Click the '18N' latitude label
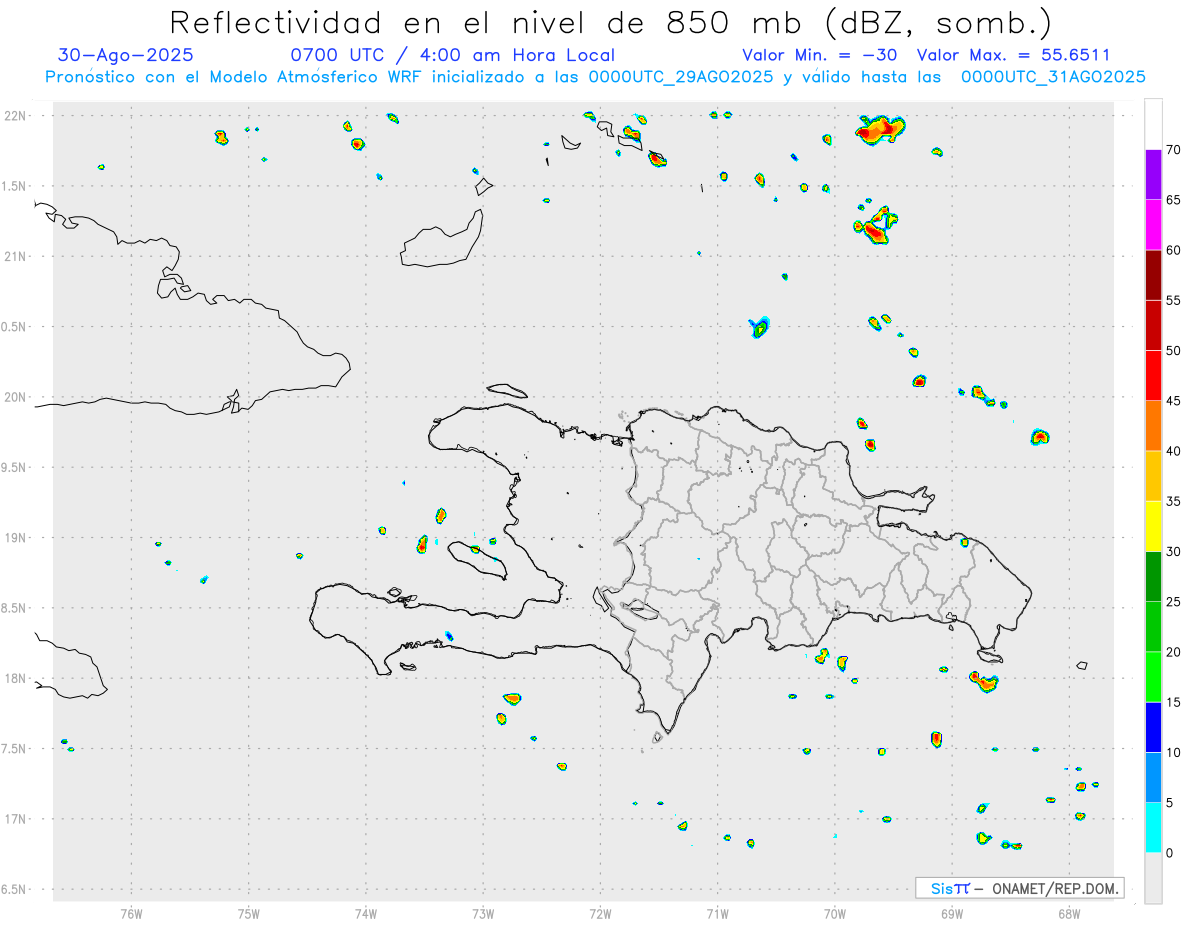 pos(16,678)
